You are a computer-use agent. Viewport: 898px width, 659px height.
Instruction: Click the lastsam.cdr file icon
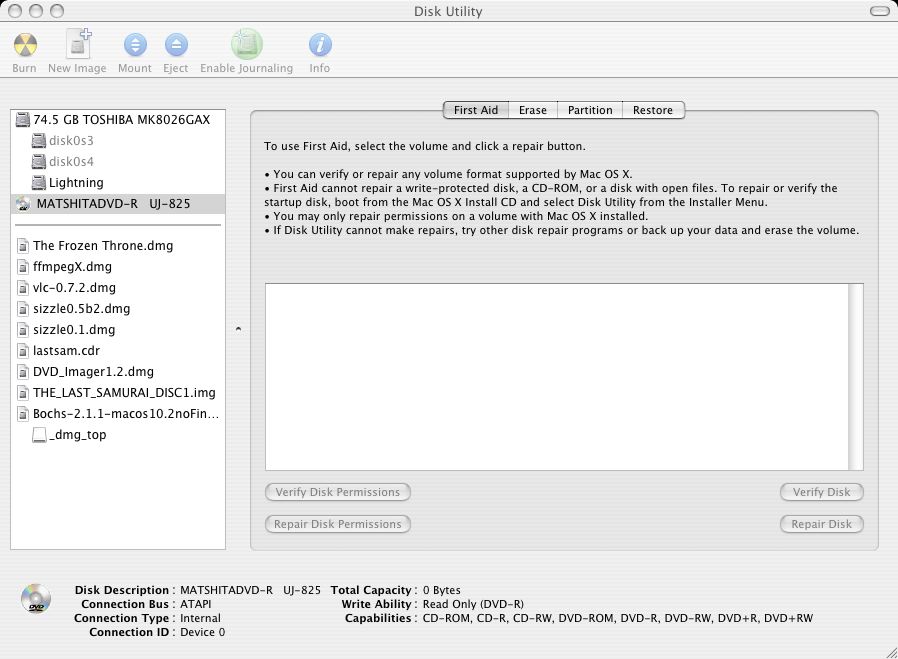[23, 351]
